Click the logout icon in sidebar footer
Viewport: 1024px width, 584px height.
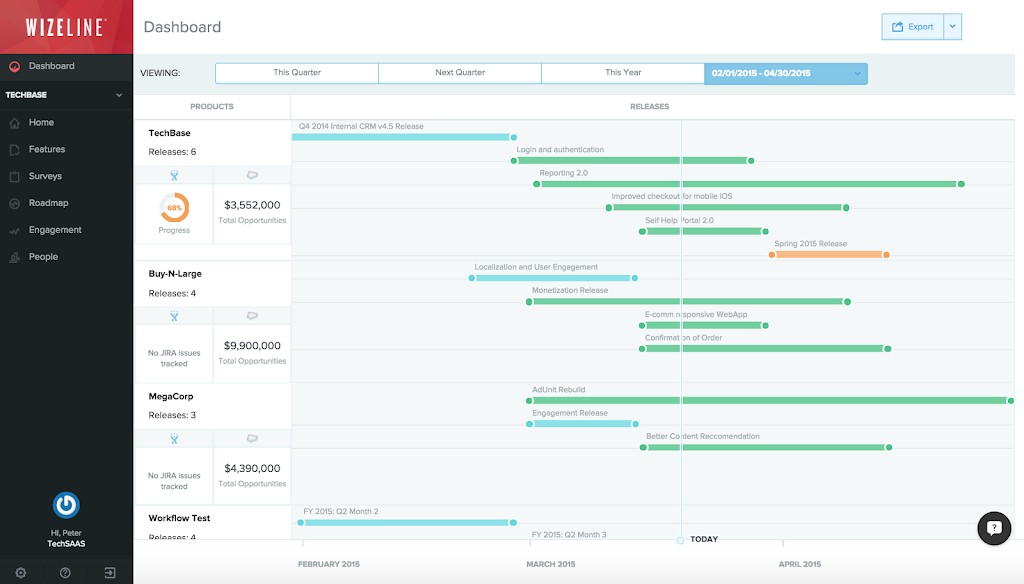coord(110,573)
